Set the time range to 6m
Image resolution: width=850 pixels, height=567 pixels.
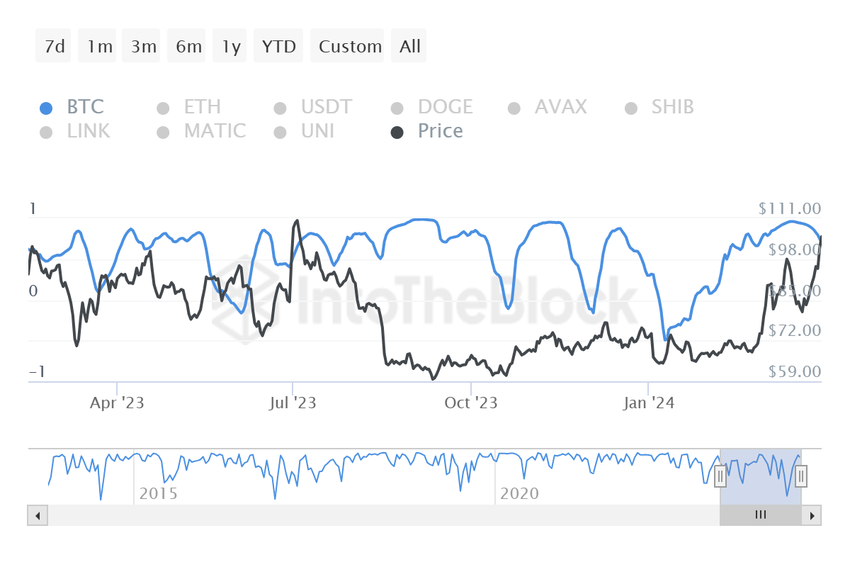coord(186,46)
